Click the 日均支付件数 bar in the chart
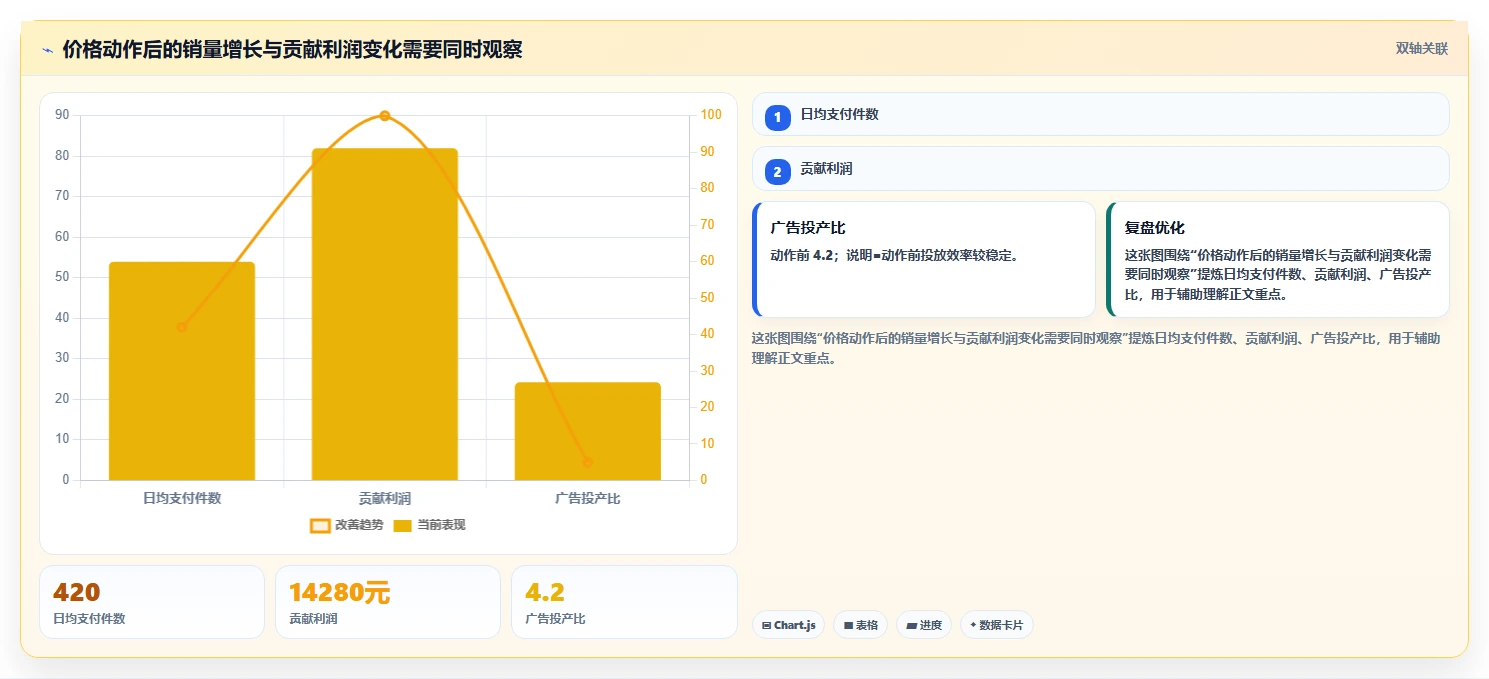 point(182,371)
